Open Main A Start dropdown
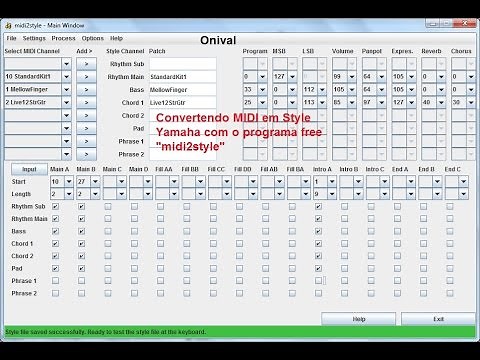480x360 pixels. [x=69, y=182]
